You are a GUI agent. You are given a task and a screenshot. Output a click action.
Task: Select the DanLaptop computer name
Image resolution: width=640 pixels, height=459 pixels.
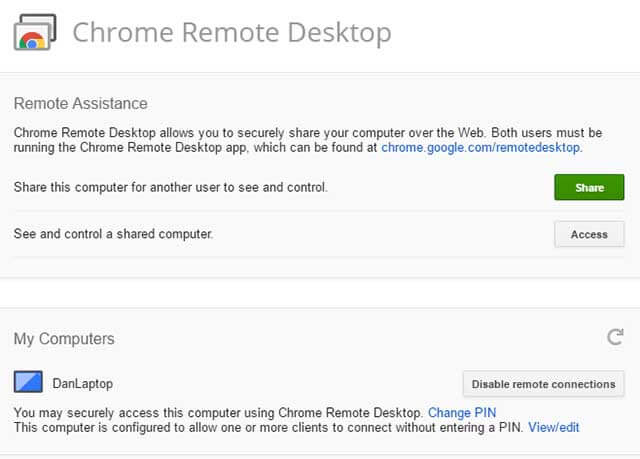tap(83, 384)
